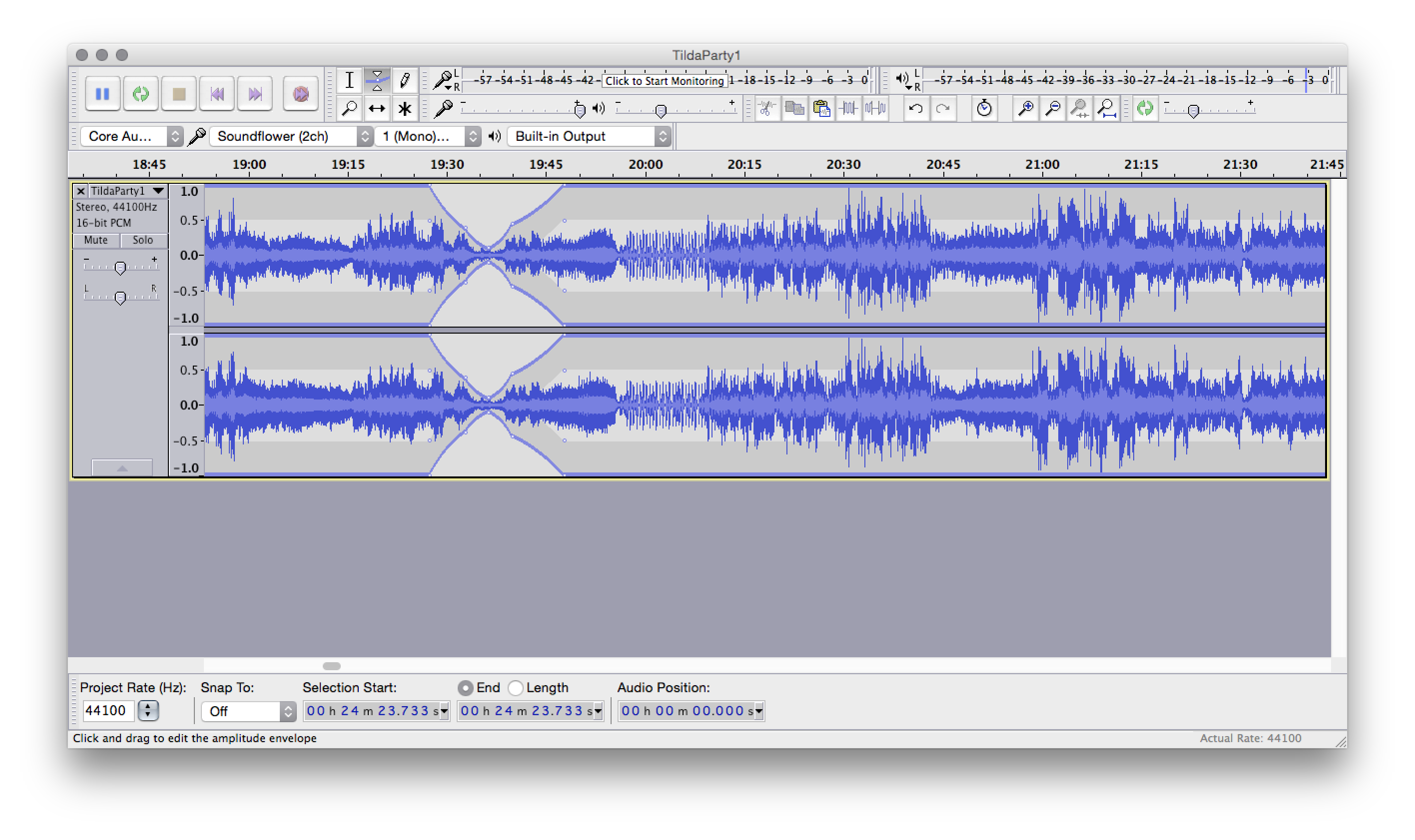Select the Multi-Tool (asterisk) mode
This screenshot has width=1415, height=840.
pyautogui.click(x=404, y=108)
